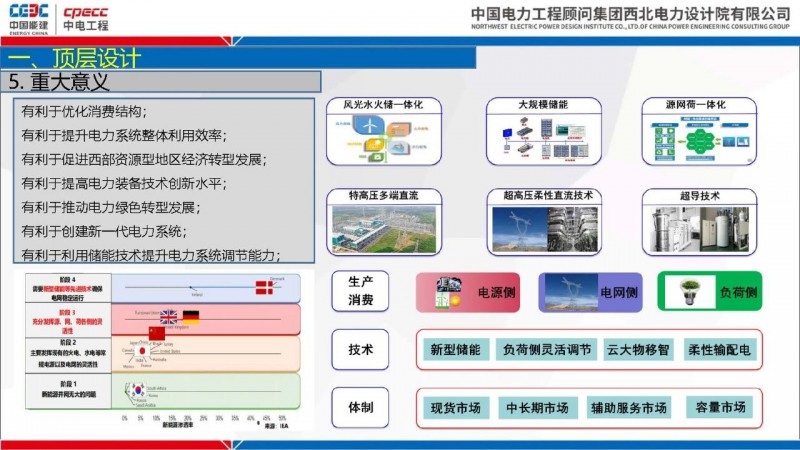Click the power plant icon beside 电源侧
Screen dimensions: 800x450
coord(445,293)
